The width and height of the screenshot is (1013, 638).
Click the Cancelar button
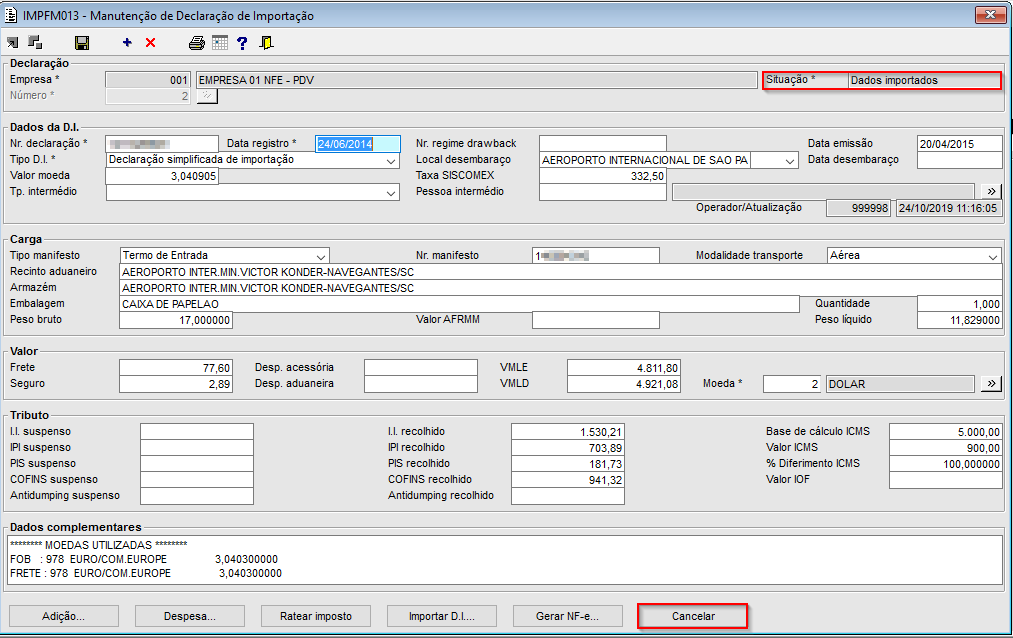coord(693,616)
